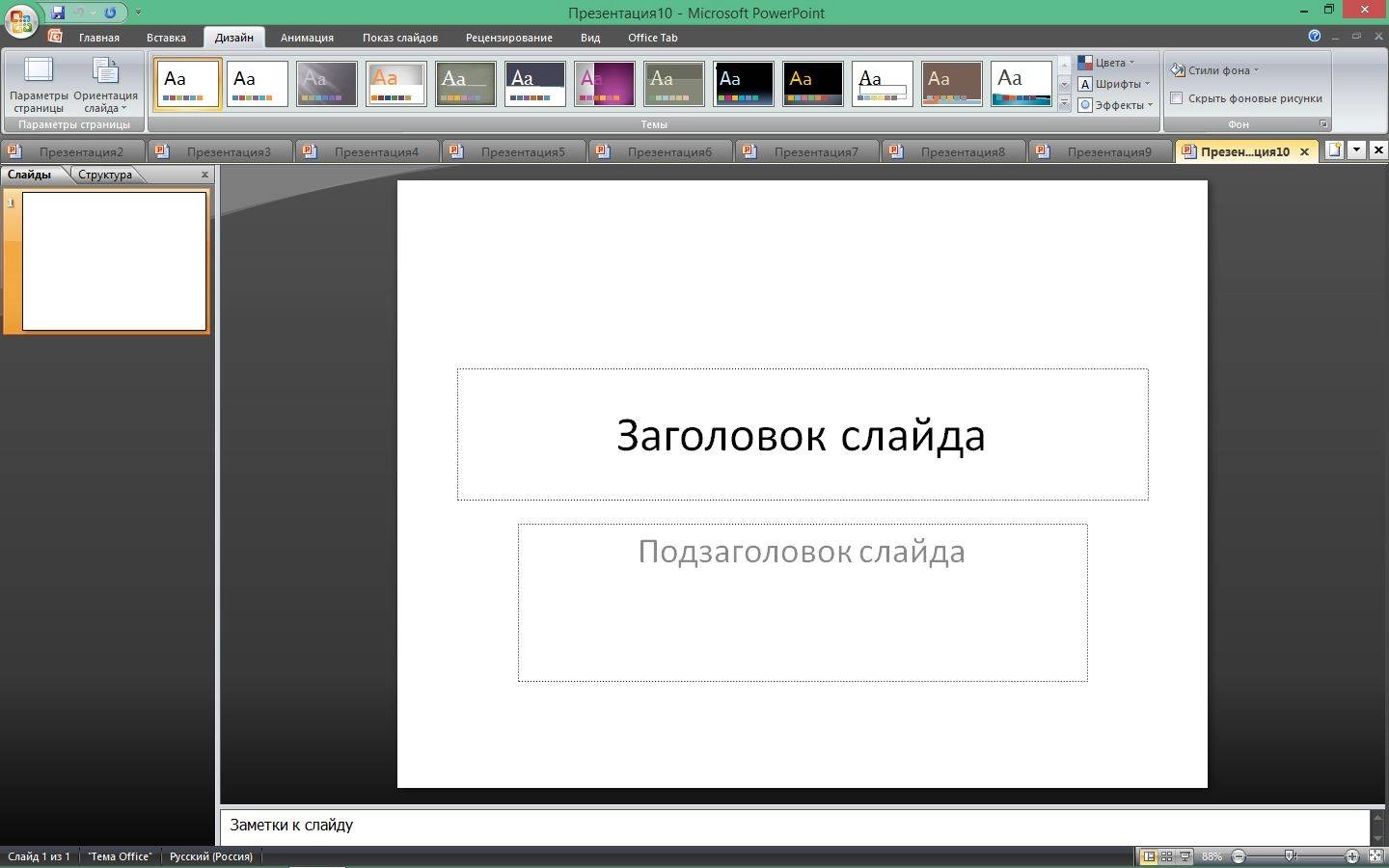The image size is (1389, 868).
Task: Switch to the Структура outline tab
Action: coord(105,175)
